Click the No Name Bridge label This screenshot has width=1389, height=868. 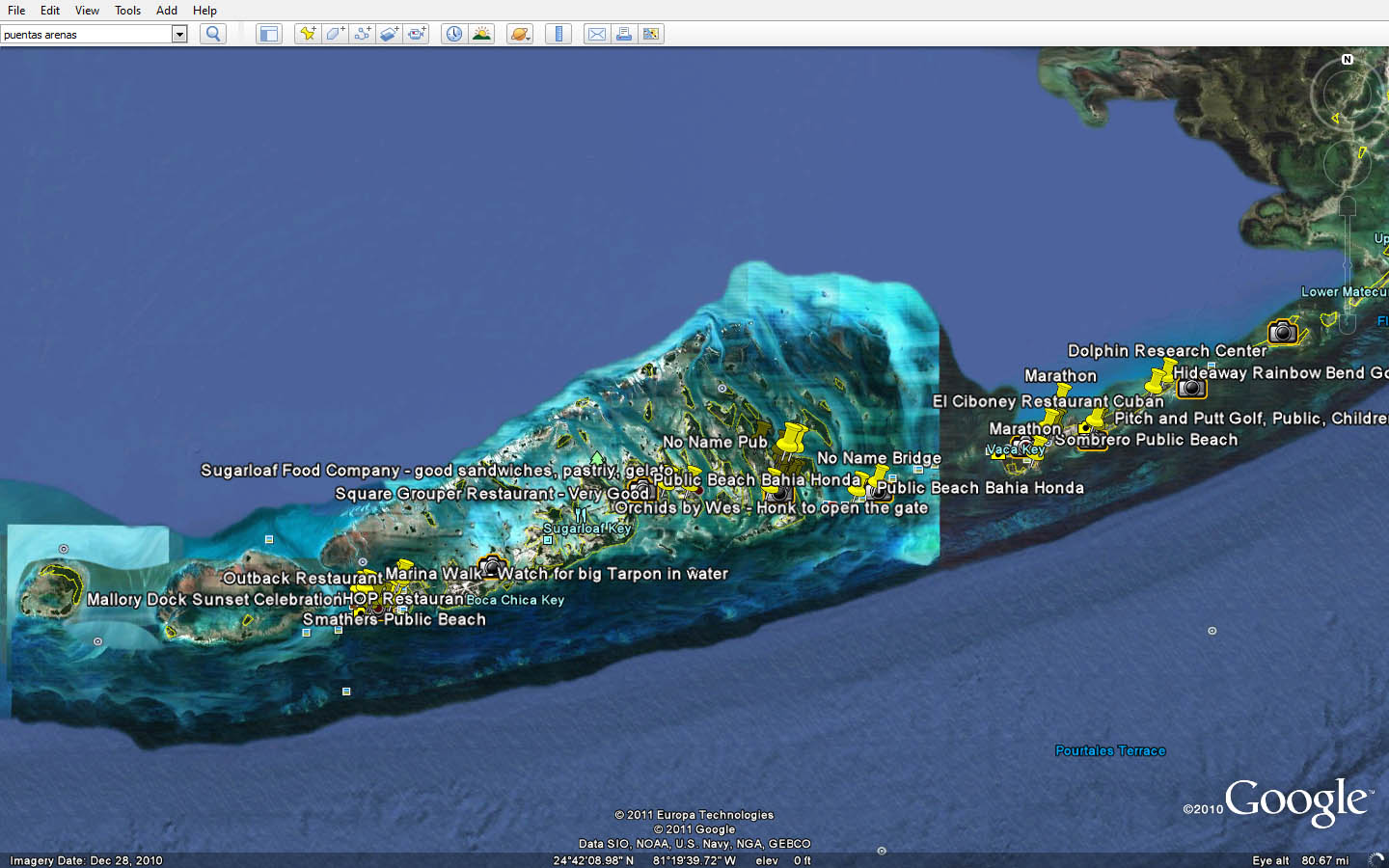[x=879, y=458]
